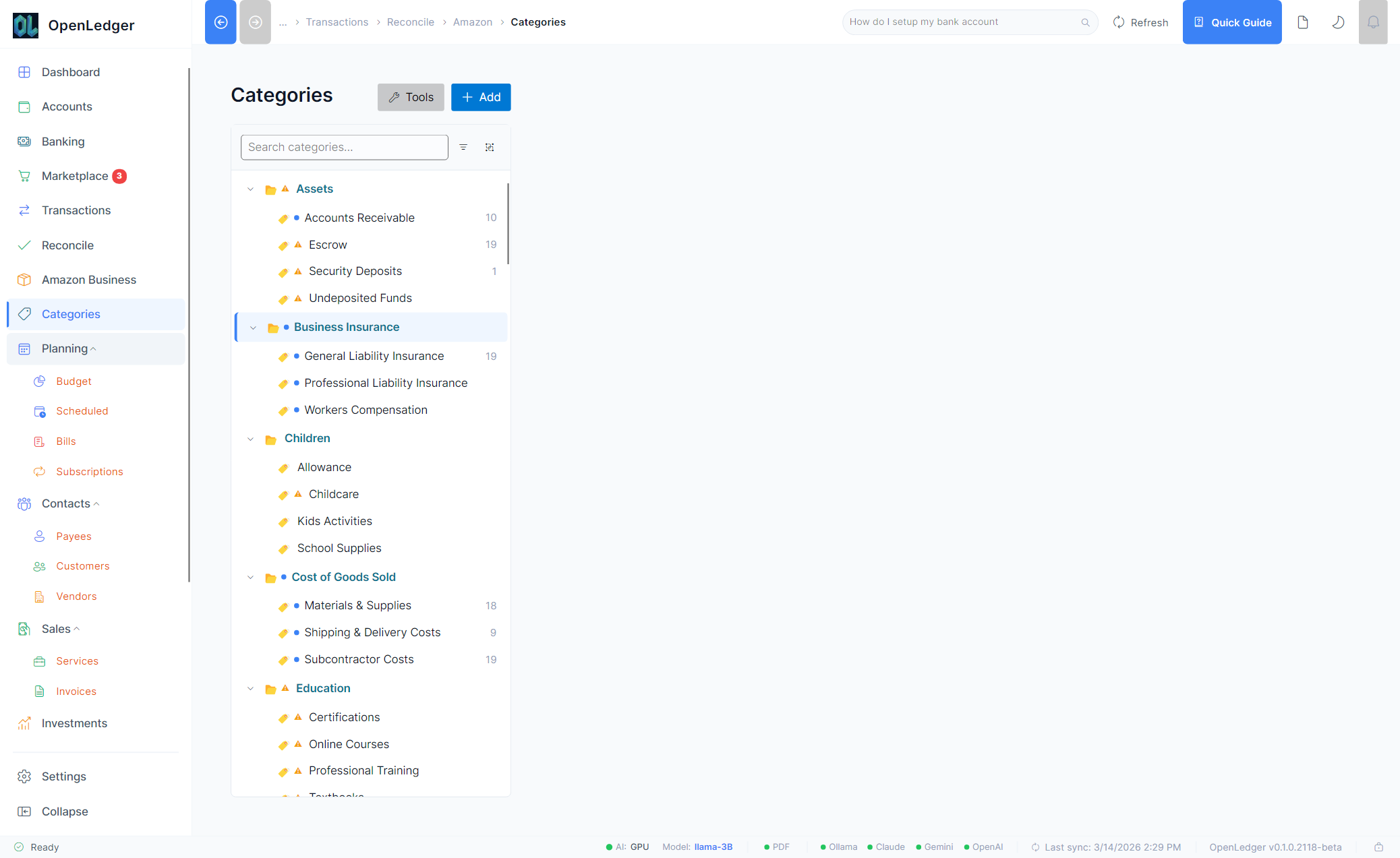Open the document icon in the top bar
Viewport: 1400px width, 858px height.
[1302, 22]
